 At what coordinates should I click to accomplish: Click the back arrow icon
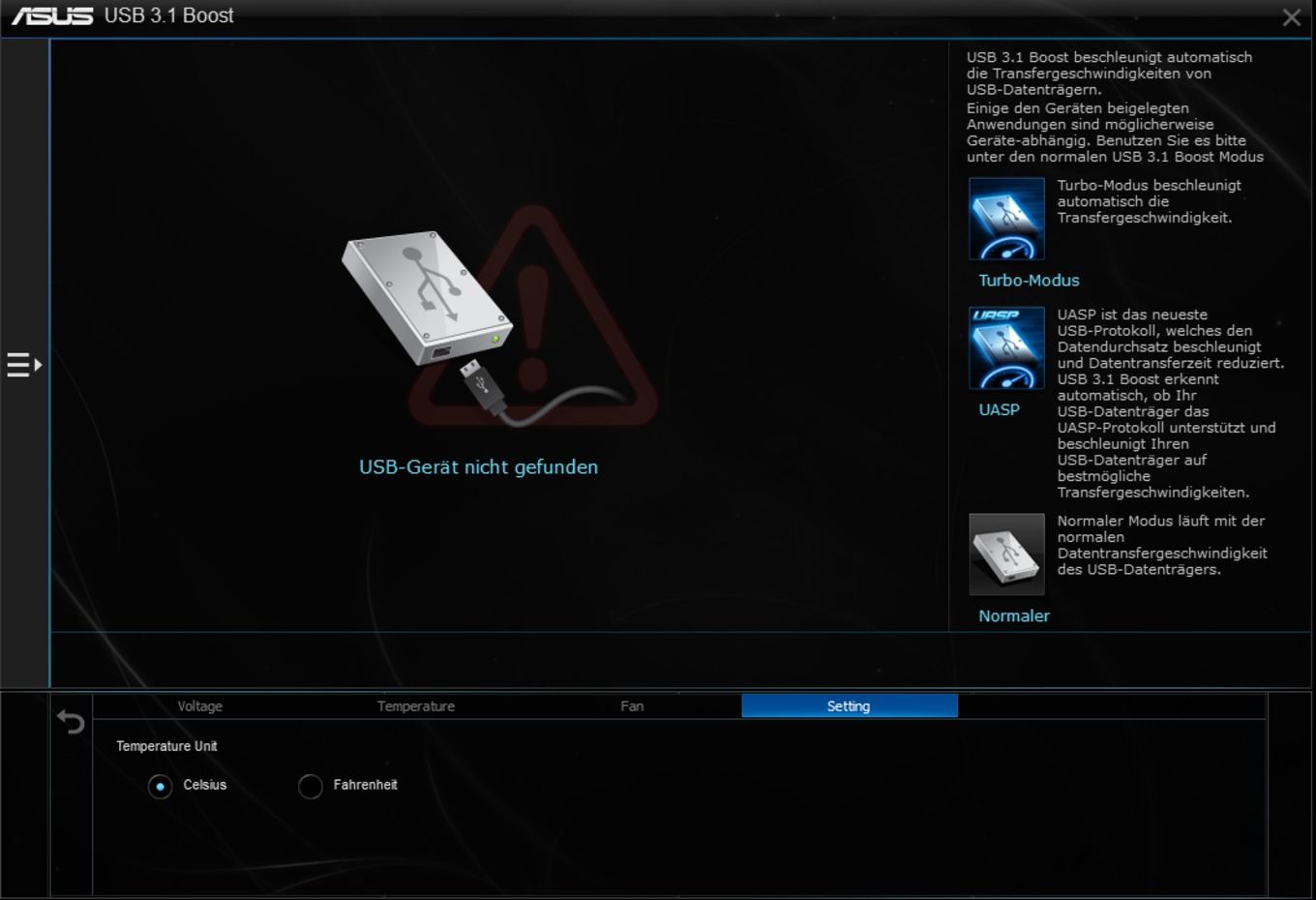71,722
